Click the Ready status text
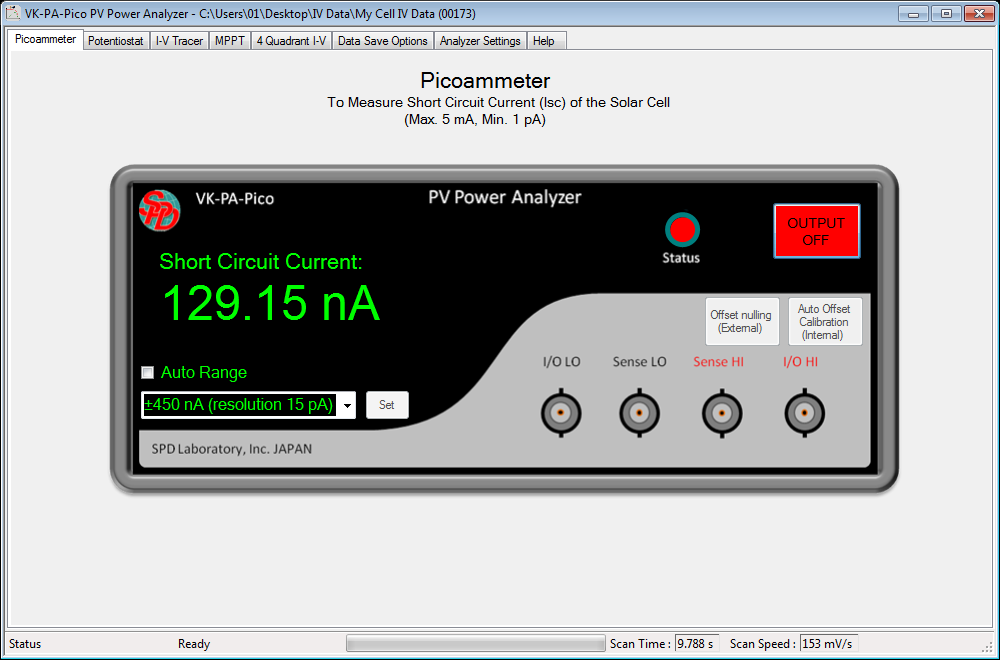This screenshot has height=660, width=1000. [194, 644]
